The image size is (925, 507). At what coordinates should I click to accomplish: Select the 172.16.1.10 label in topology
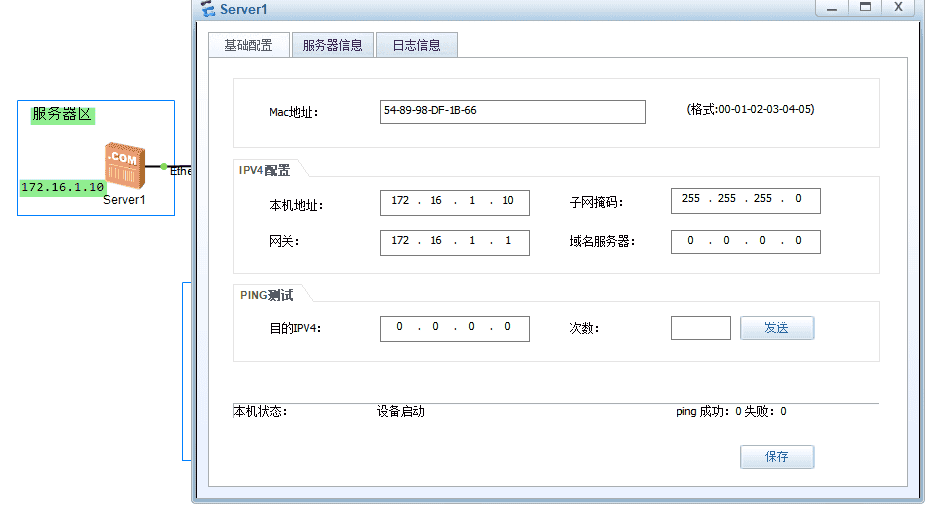click(x=63, y=187)
